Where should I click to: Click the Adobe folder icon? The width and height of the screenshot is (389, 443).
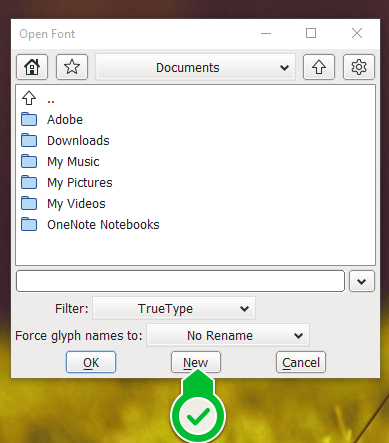click(x=29, y=119)
